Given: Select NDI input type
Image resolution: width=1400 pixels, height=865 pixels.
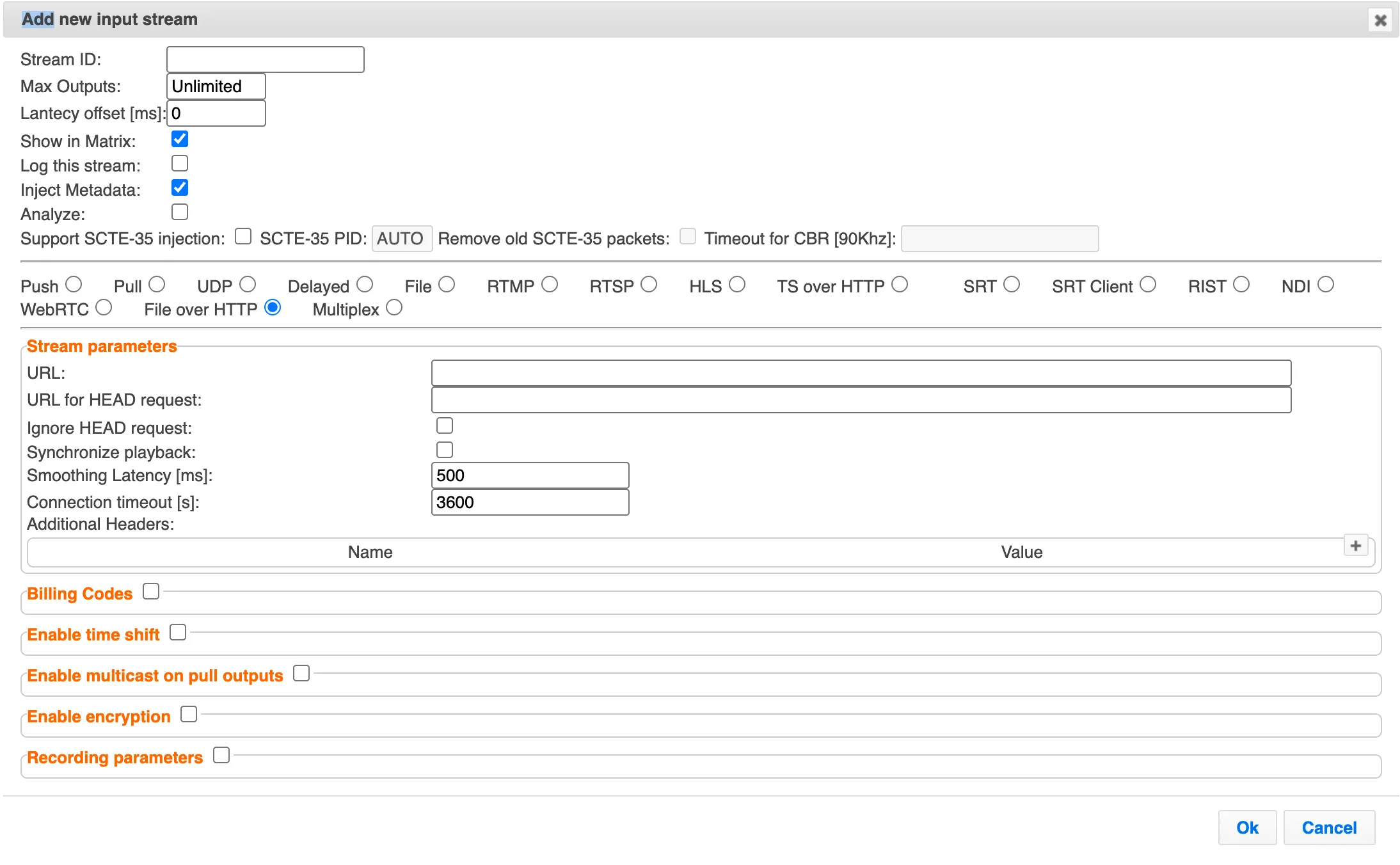Looking at the screenshot, I should (x=1326, y=284).
